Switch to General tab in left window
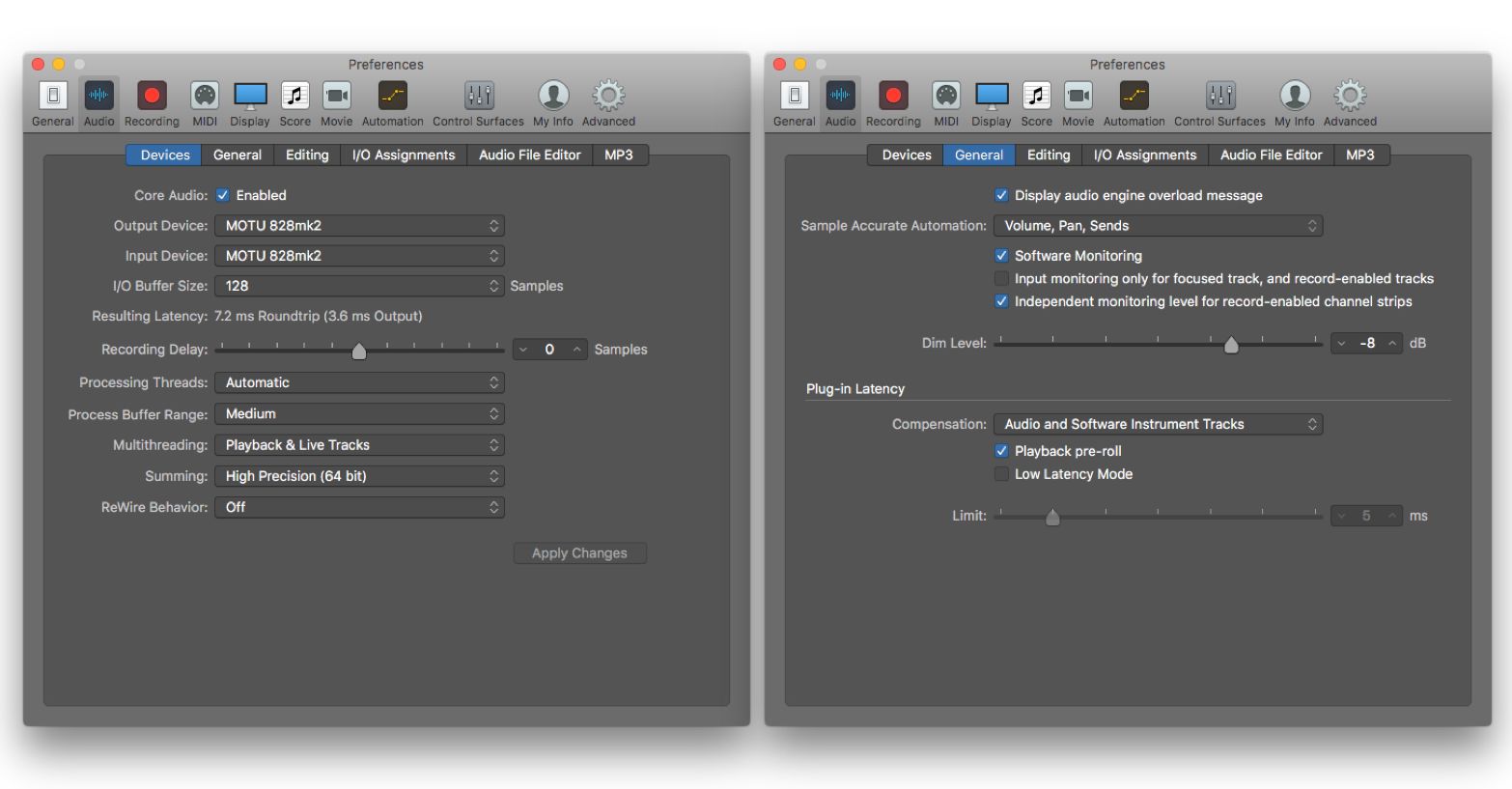Viewport: 1512px width, 789px height. pos(238,155)
